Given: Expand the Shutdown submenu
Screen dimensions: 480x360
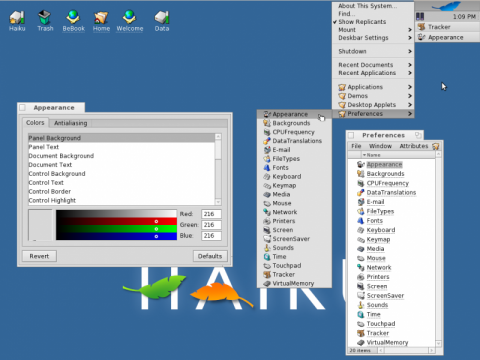Looking at the screenshot, I should (373, 51).
